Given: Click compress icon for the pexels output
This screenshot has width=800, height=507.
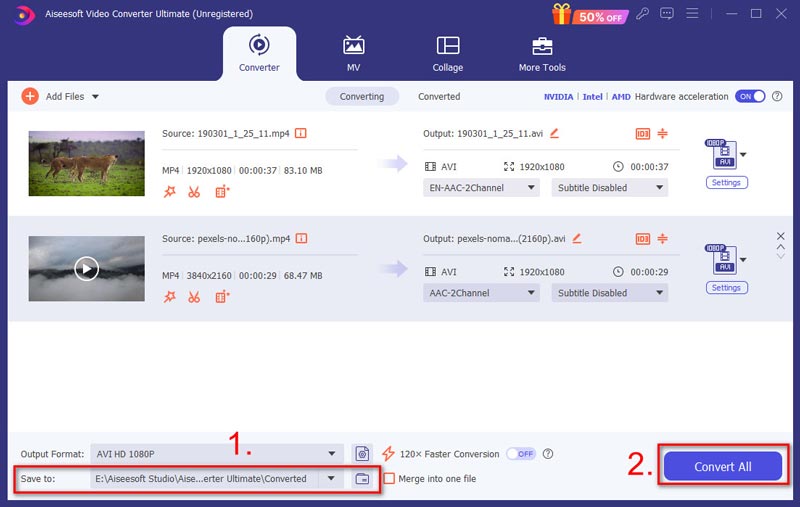Looking at the screenshot, I should tap(662, 239).
